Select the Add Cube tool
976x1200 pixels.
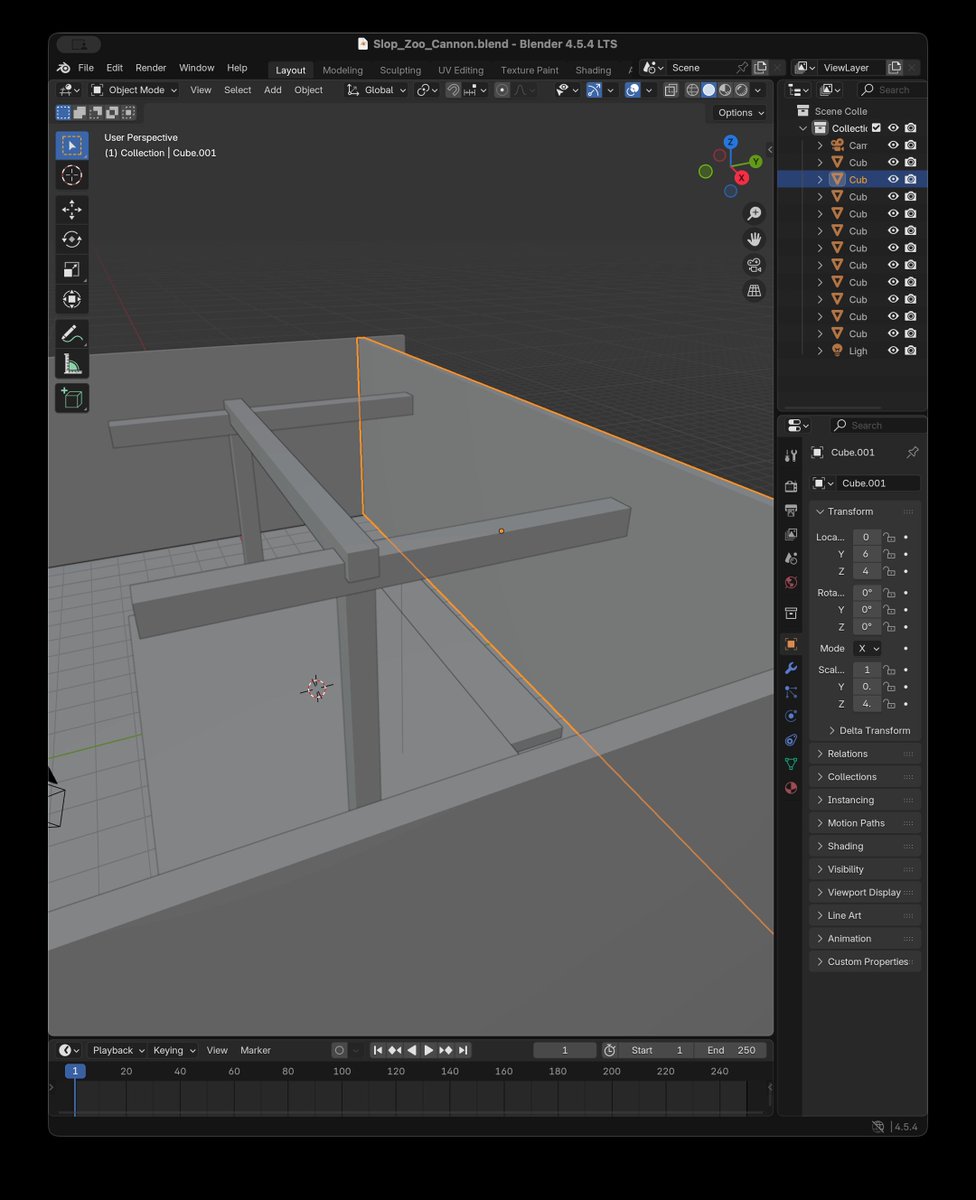click(x=72, y=398)
